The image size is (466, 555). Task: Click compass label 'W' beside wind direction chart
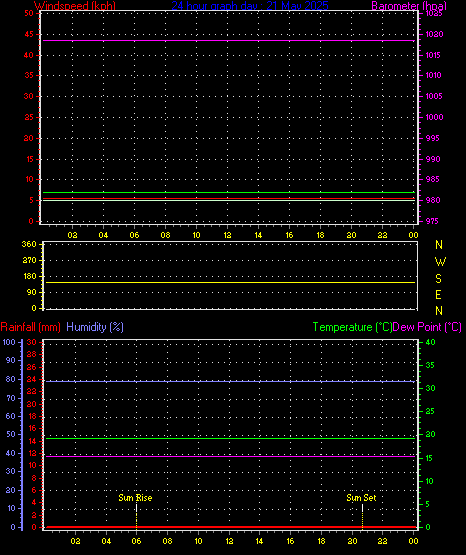point(440,262)
